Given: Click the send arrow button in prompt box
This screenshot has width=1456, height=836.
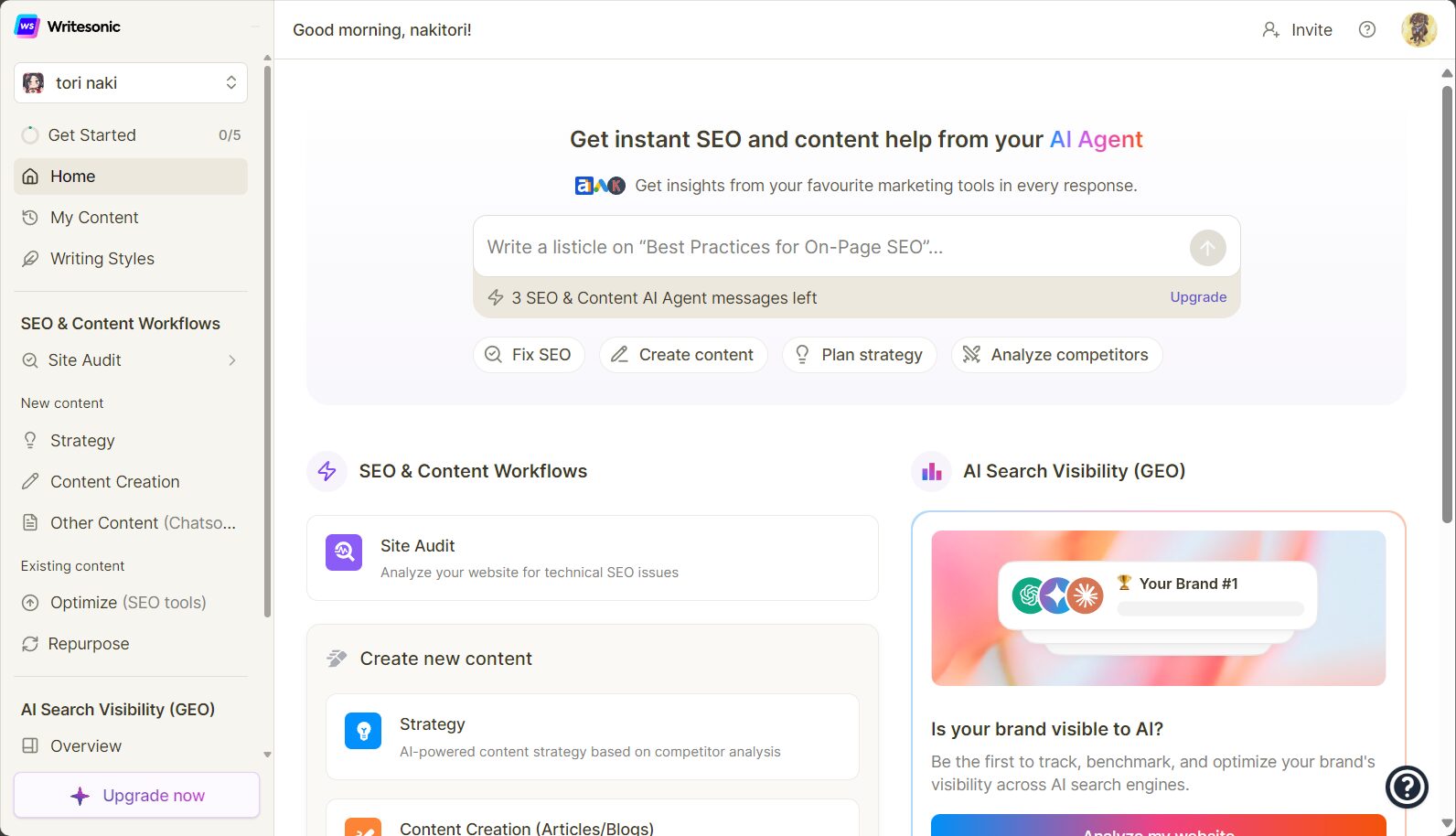Looking at the screenshot, I should coord(1207,248).
